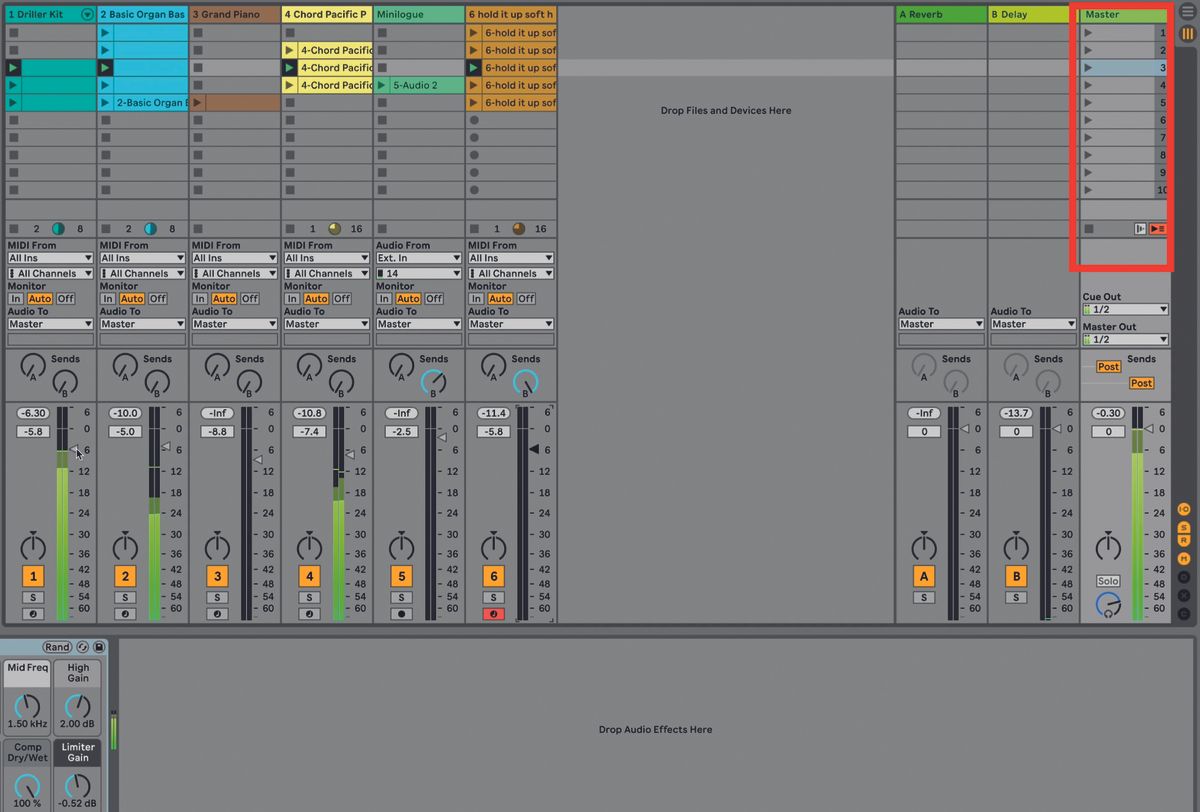The height and width of the screenshot is (812, 1200).
Task: Click the Rand macro variation button
Action: (58, 647)
